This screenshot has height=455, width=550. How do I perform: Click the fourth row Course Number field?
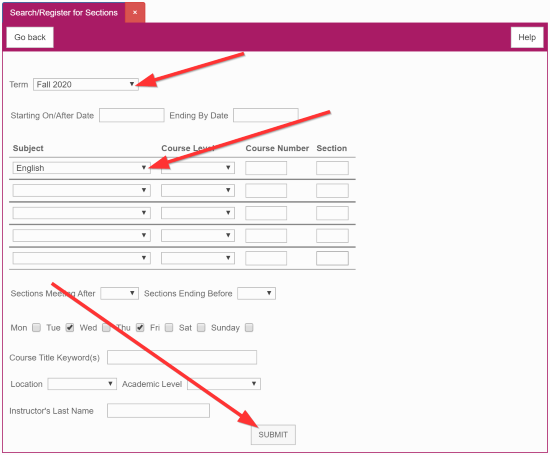[x=266, y=235]
